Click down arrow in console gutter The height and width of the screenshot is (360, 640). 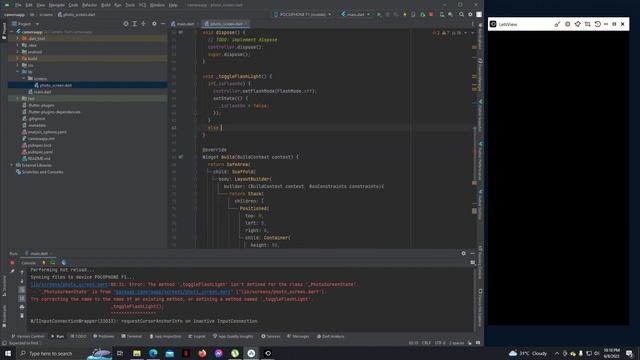pos(22,281)
